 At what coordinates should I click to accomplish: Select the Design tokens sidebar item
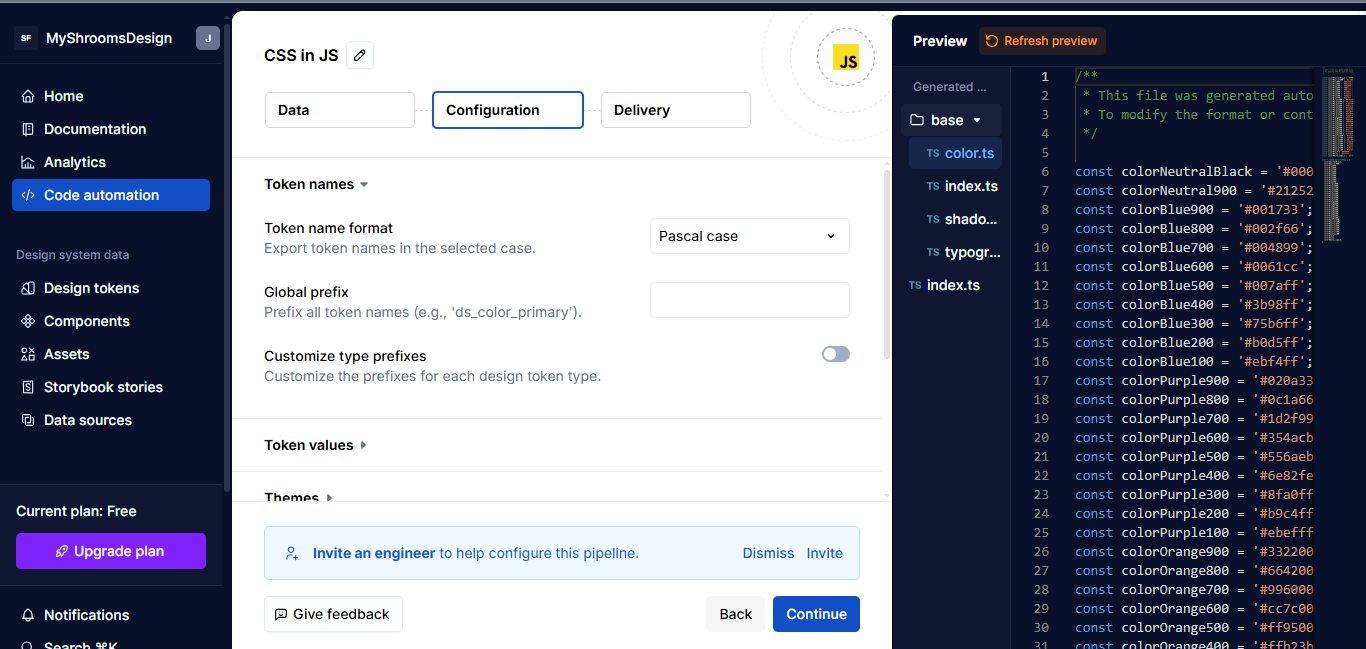click(92, 287)
